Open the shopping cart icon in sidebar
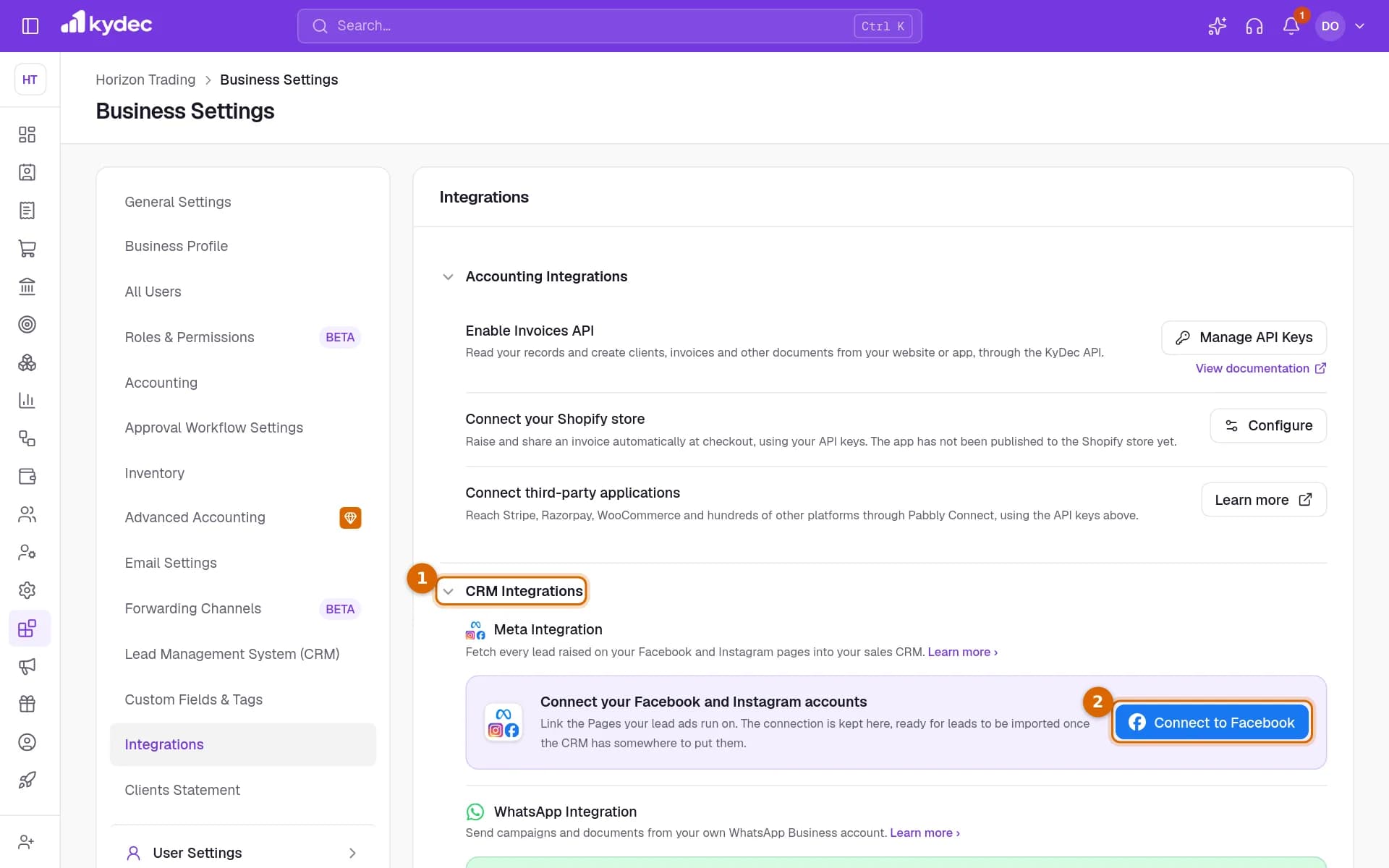The width and height of the screenshot is (1389, 868). (27, 249)
